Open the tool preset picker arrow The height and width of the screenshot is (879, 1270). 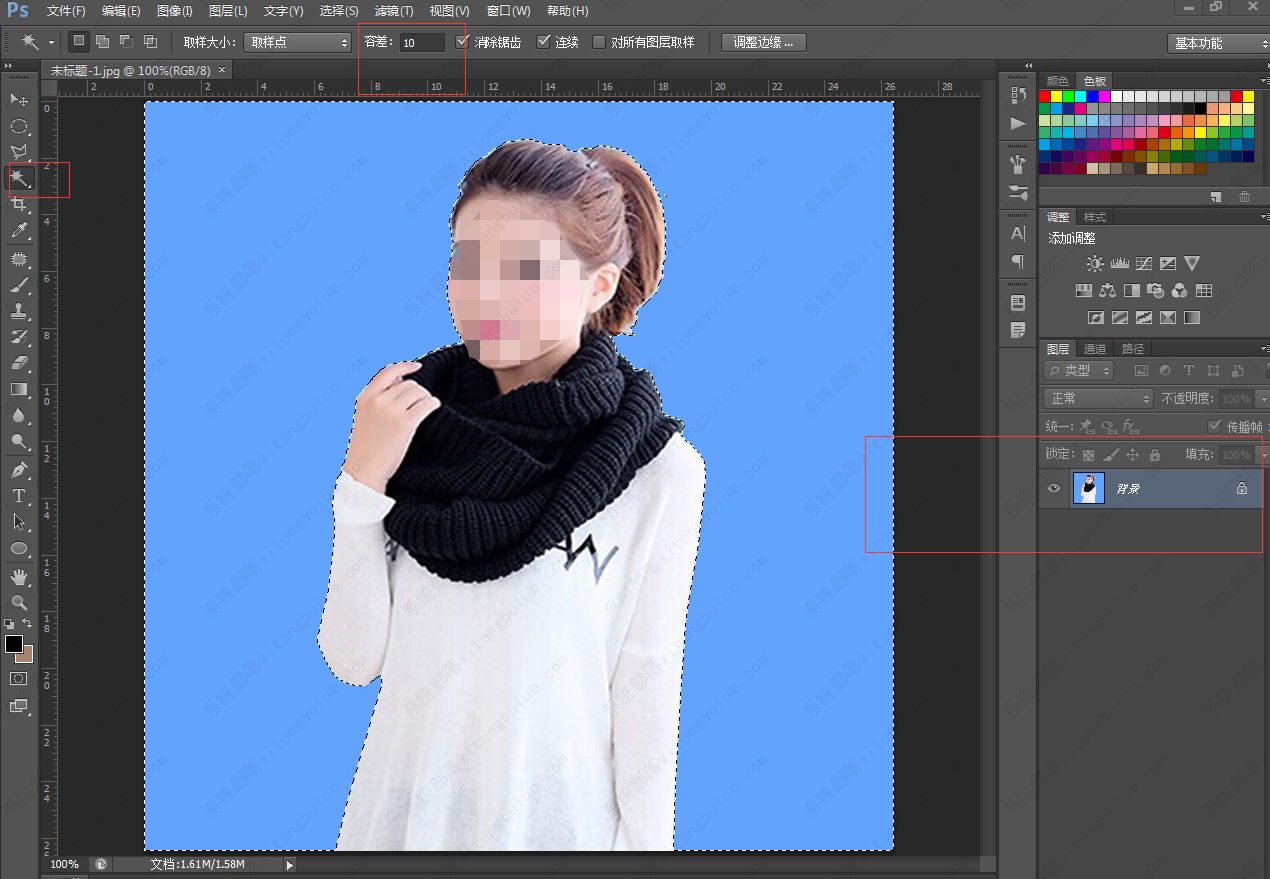point(51,43)
